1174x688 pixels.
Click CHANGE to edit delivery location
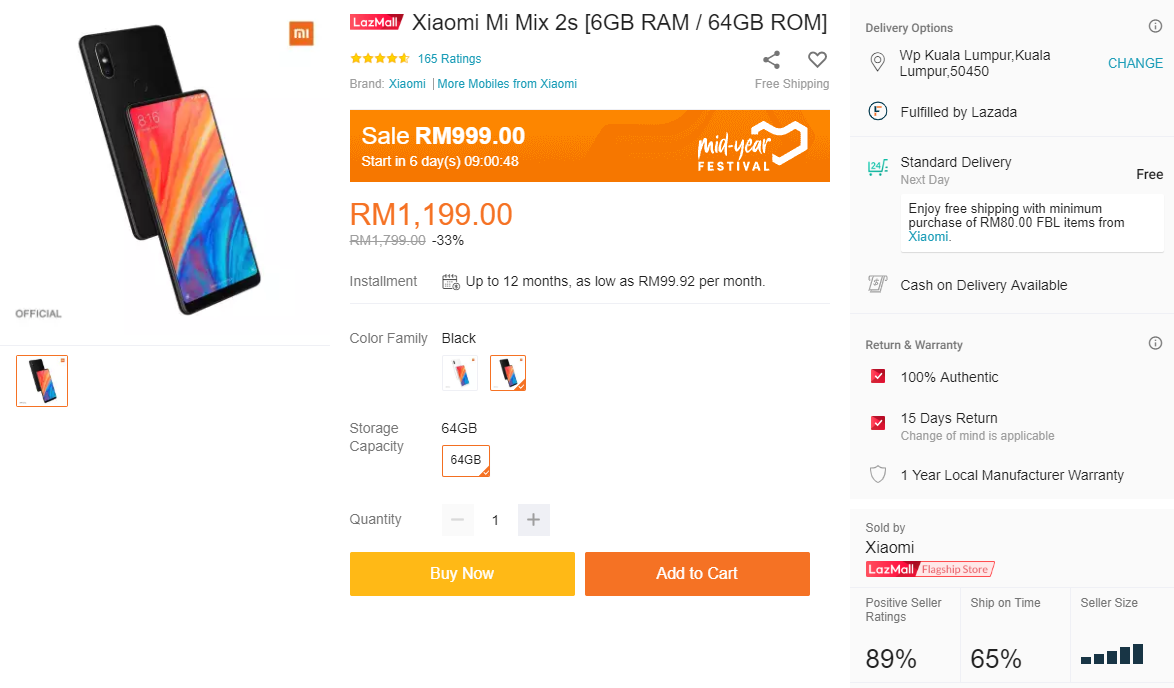pos(1135,63)
